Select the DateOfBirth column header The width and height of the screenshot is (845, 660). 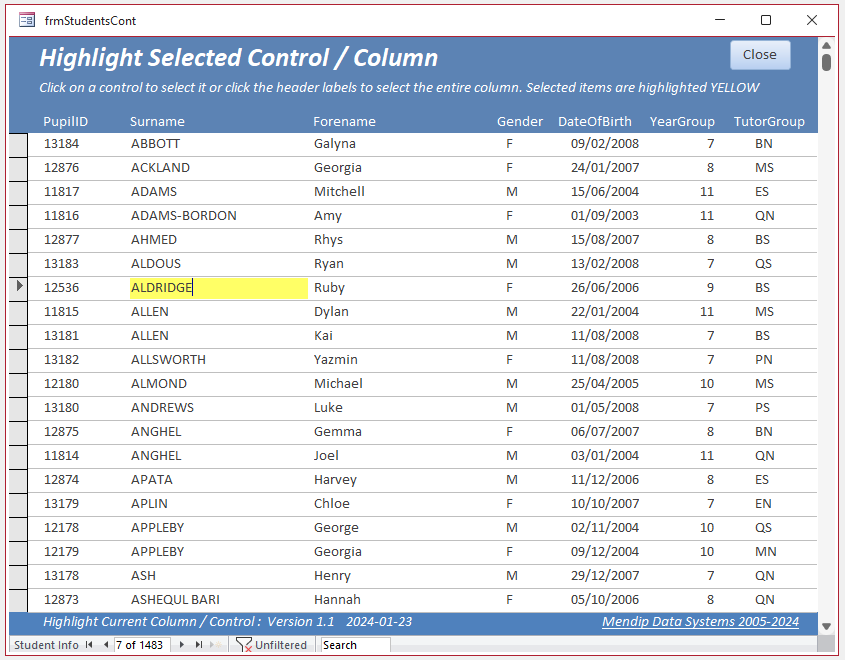(595, 121)
